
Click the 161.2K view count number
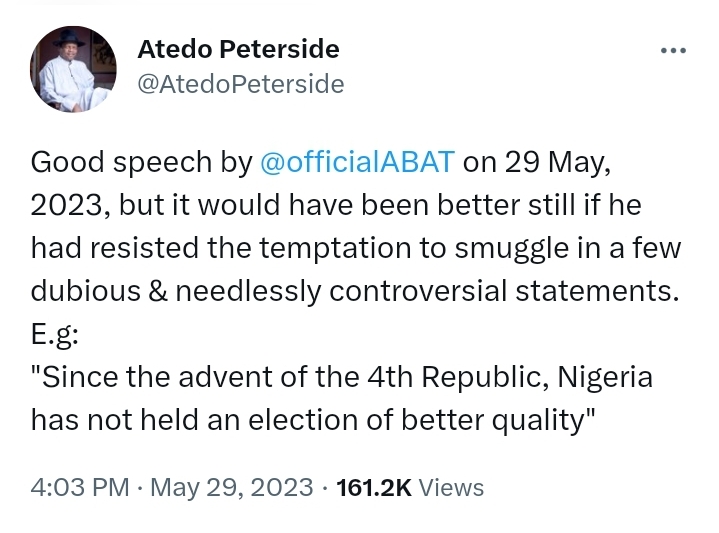[373, 487]
